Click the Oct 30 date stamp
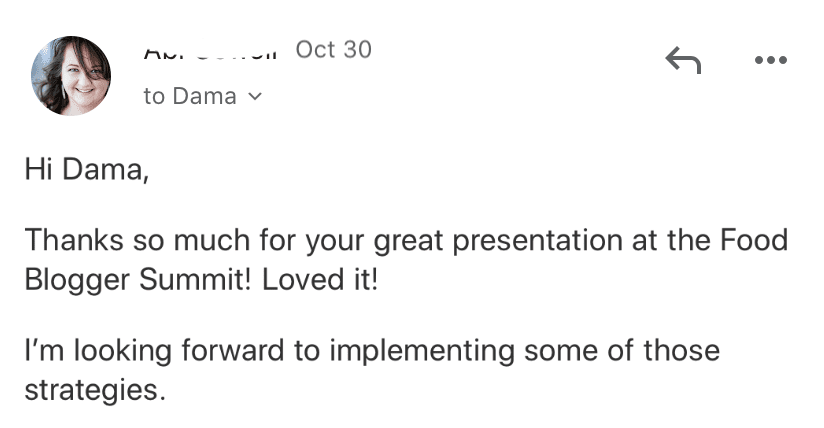Viewport: 824px width, 428px height. [334, 50]
